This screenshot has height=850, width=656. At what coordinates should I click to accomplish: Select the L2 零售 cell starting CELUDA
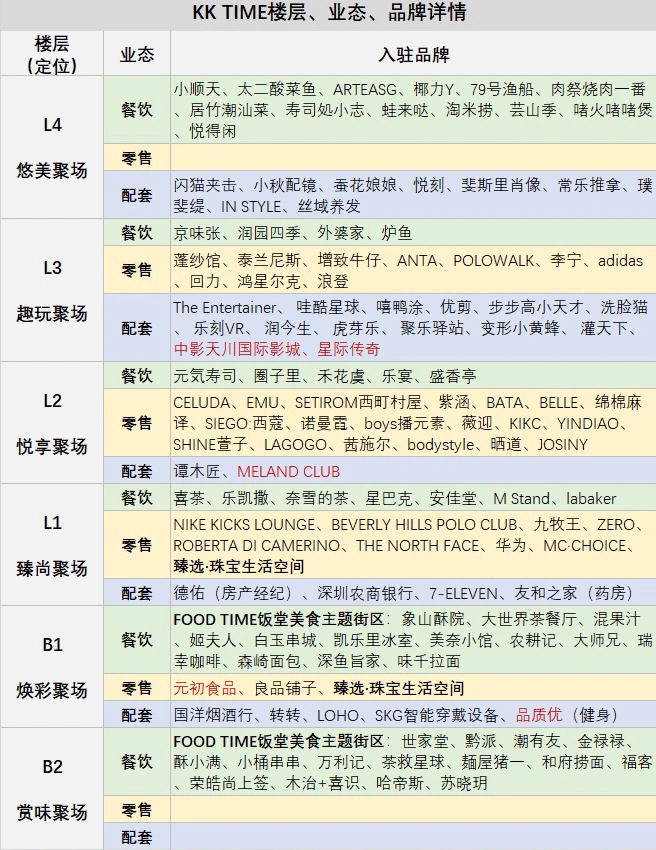(x=413, y=423)
